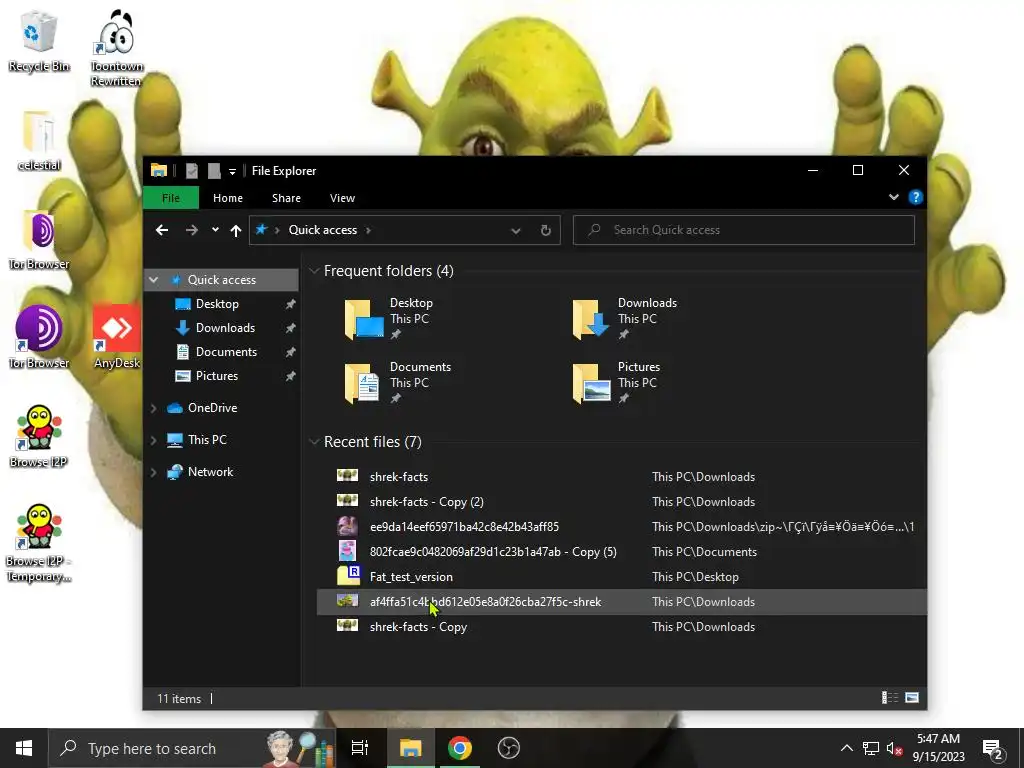The height and width of the screenshot is (768, 1024).
Task: Open the recent locations dropdown arrow
Action: click(215, 230)
